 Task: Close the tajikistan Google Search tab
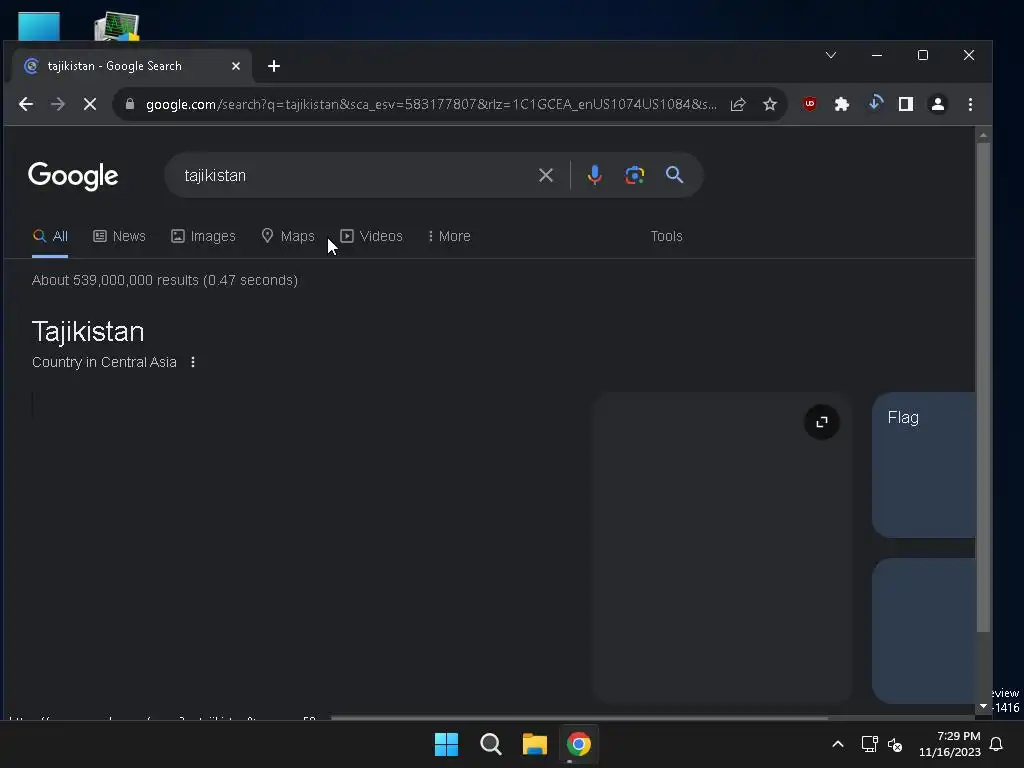click(236, 66)
